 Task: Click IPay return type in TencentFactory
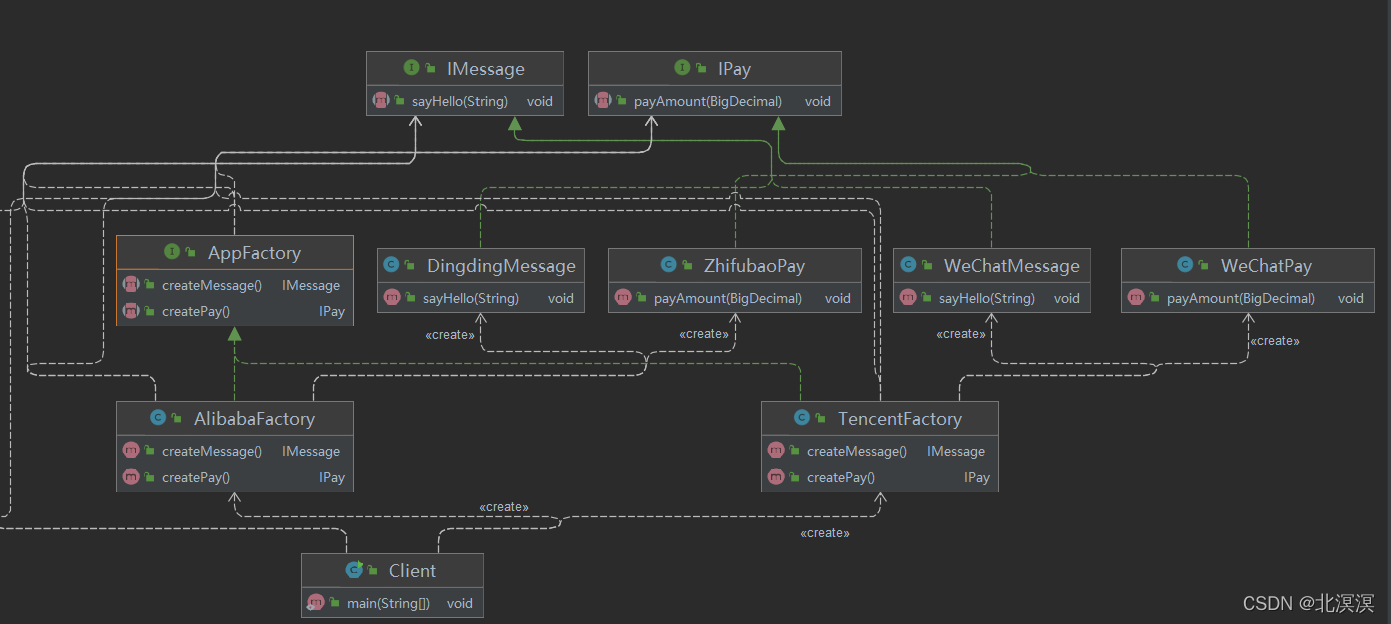977,478
